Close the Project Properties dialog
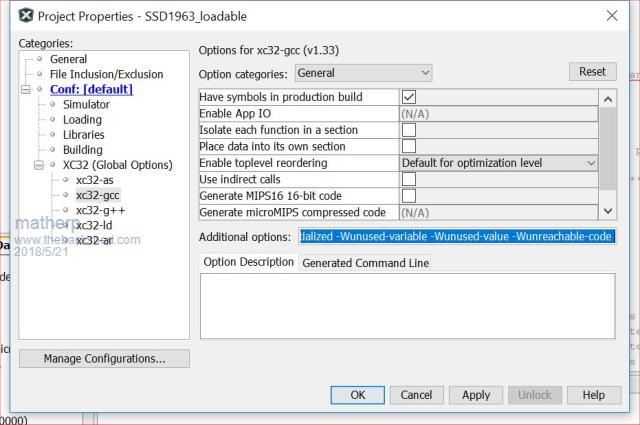The image size is (640, 425). point(611,16)
